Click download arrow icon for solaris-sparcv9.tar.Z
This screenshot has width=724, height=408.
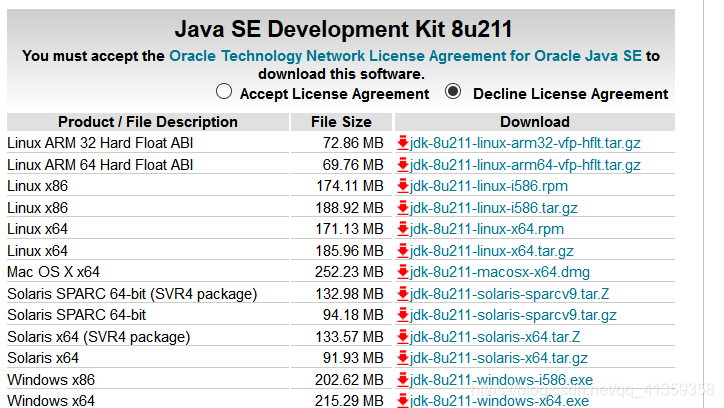coord(403,294)
